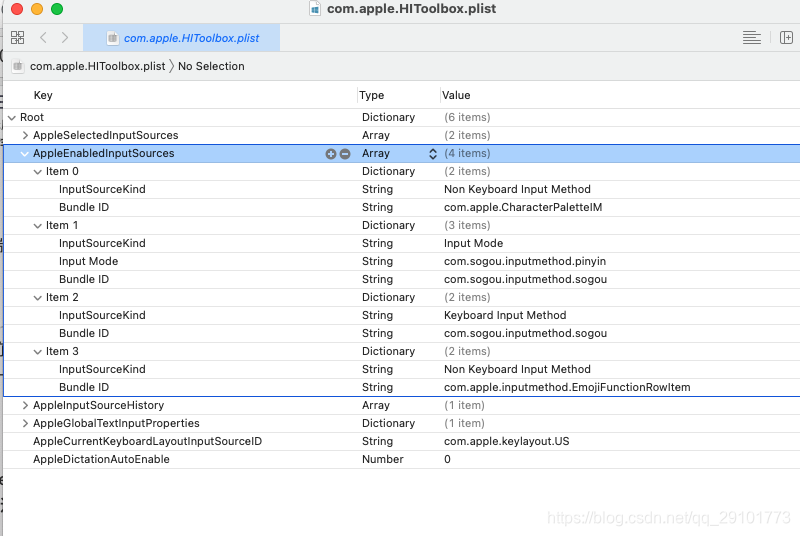Viewport: 800px width, 536px height.
Task: Collapse the Root dictionary
Action: coord(12,118)
